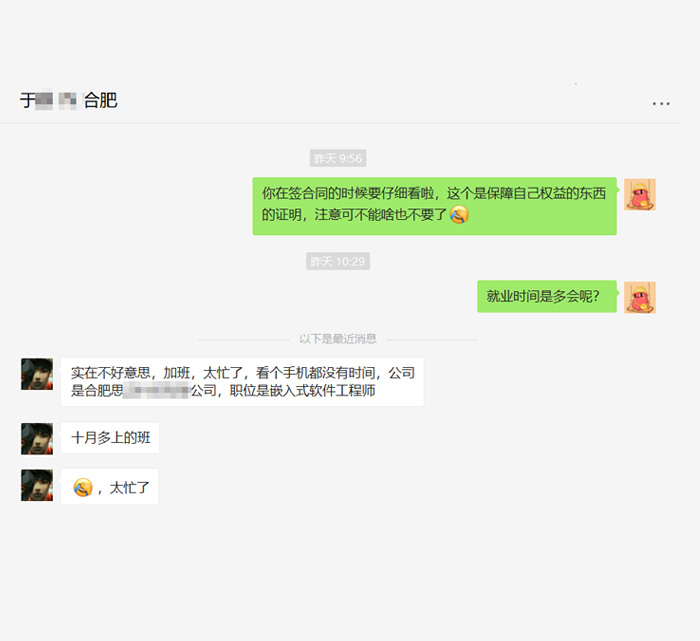The height and width of the screenshot is (641, 700).
Task: Click the contact avatar beside the 实在不好意思 message
Action: (37, 374)
